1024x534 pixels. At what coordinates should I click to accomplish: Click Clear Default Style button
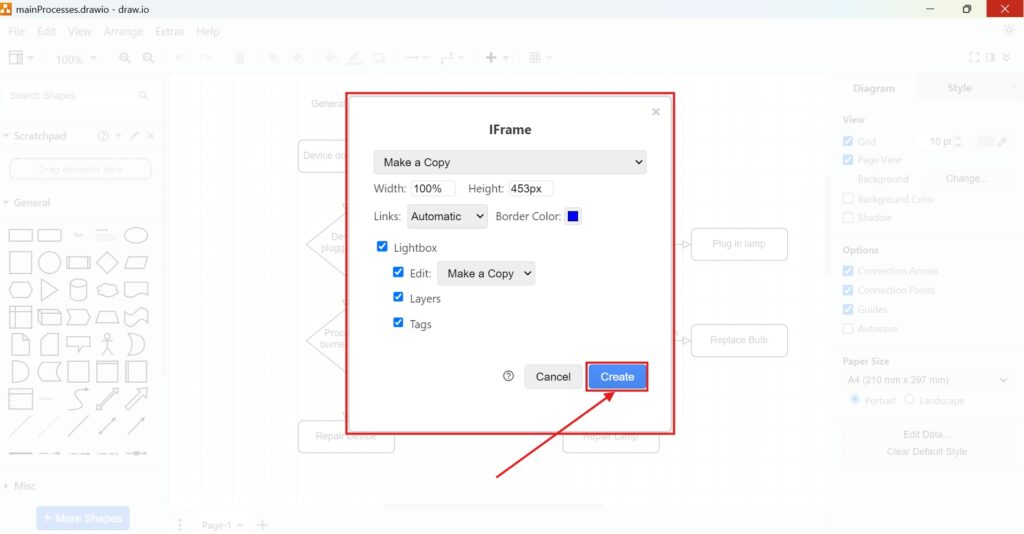pos(927,451)
